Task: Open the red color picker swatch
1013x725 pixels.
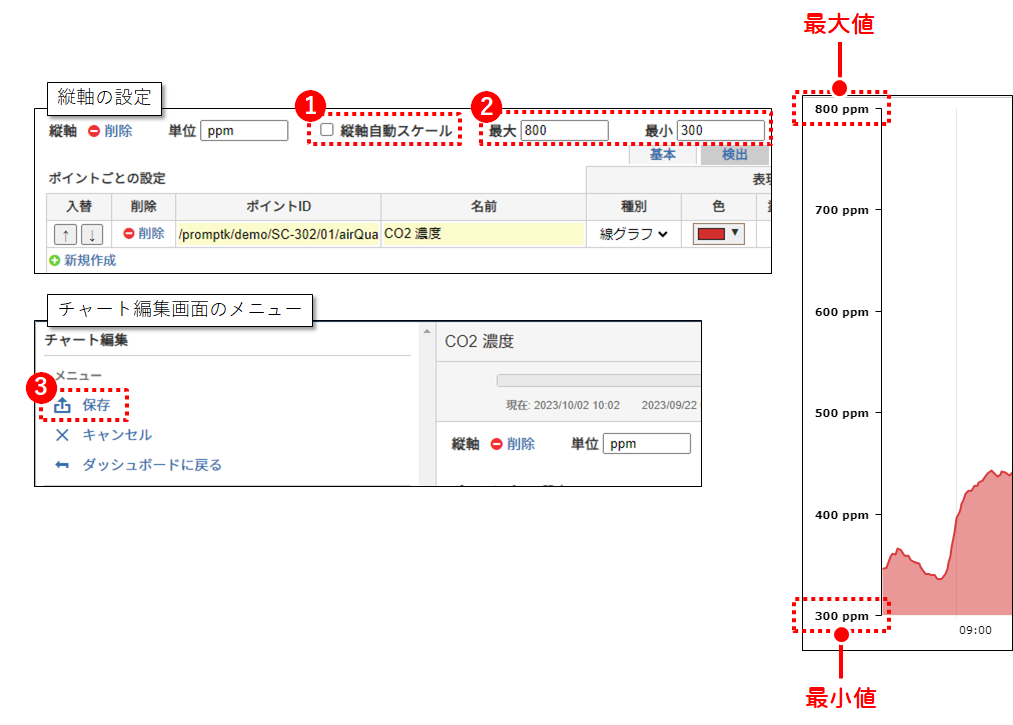Action: [718, 234]
